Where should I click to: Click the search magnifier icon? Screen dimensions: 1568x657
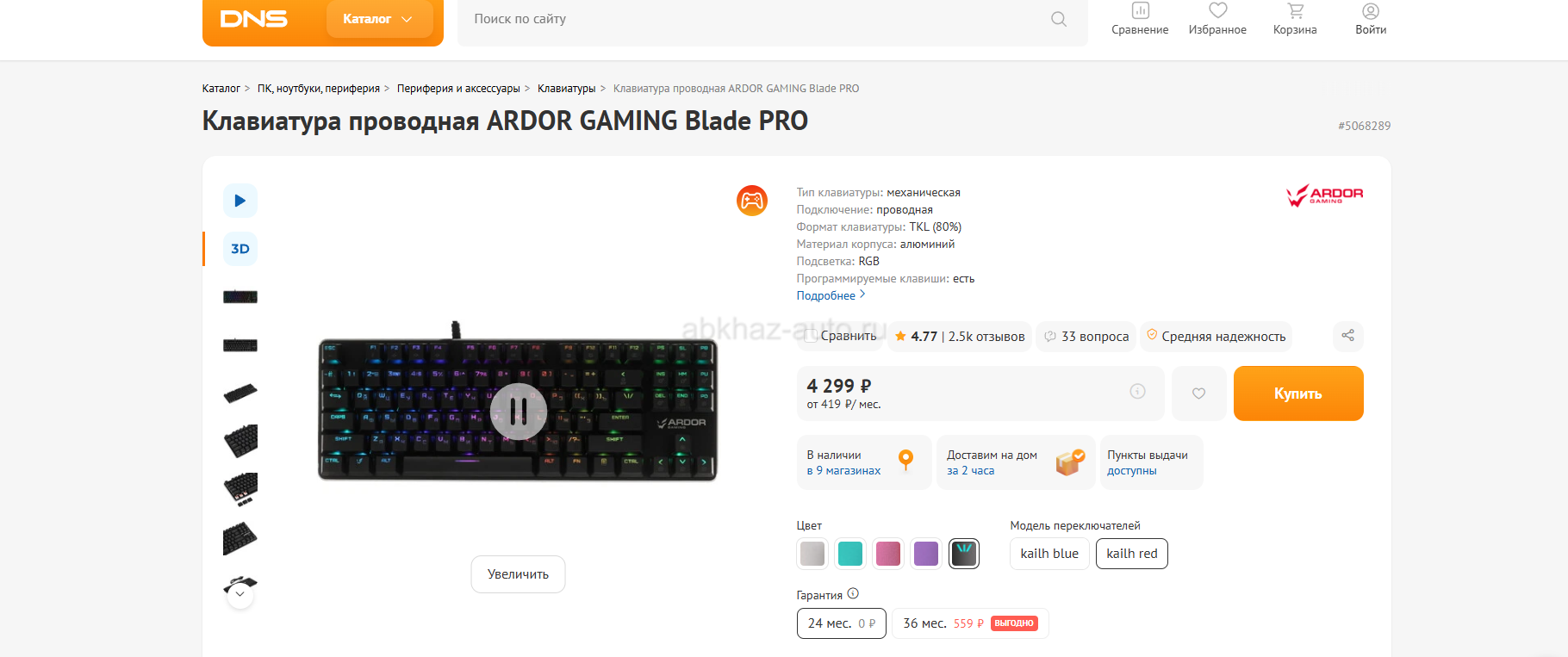[1059, 19]
